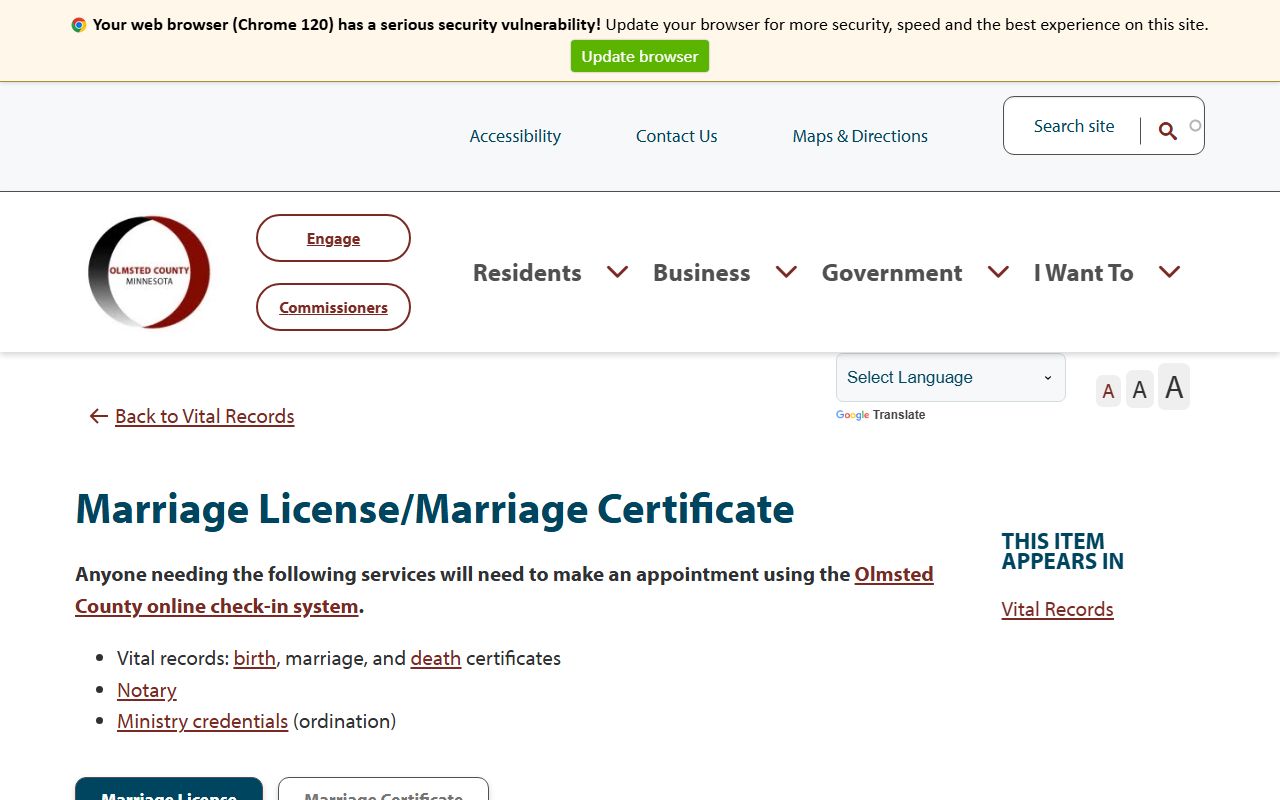Click the search magnifier icon

[x=1167, y=130]
